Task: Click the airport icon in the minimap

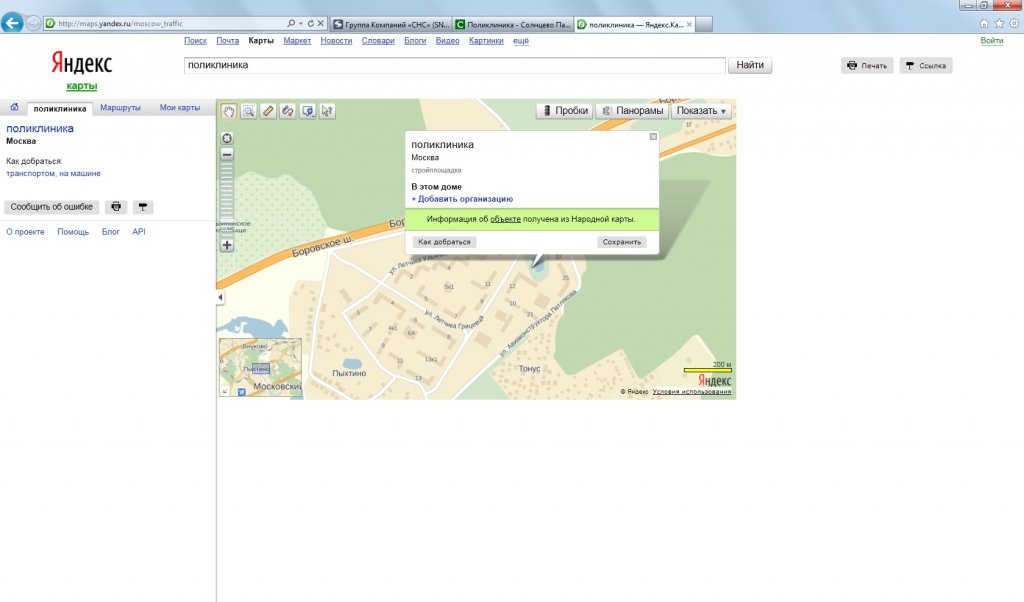Action: [242, 392]
